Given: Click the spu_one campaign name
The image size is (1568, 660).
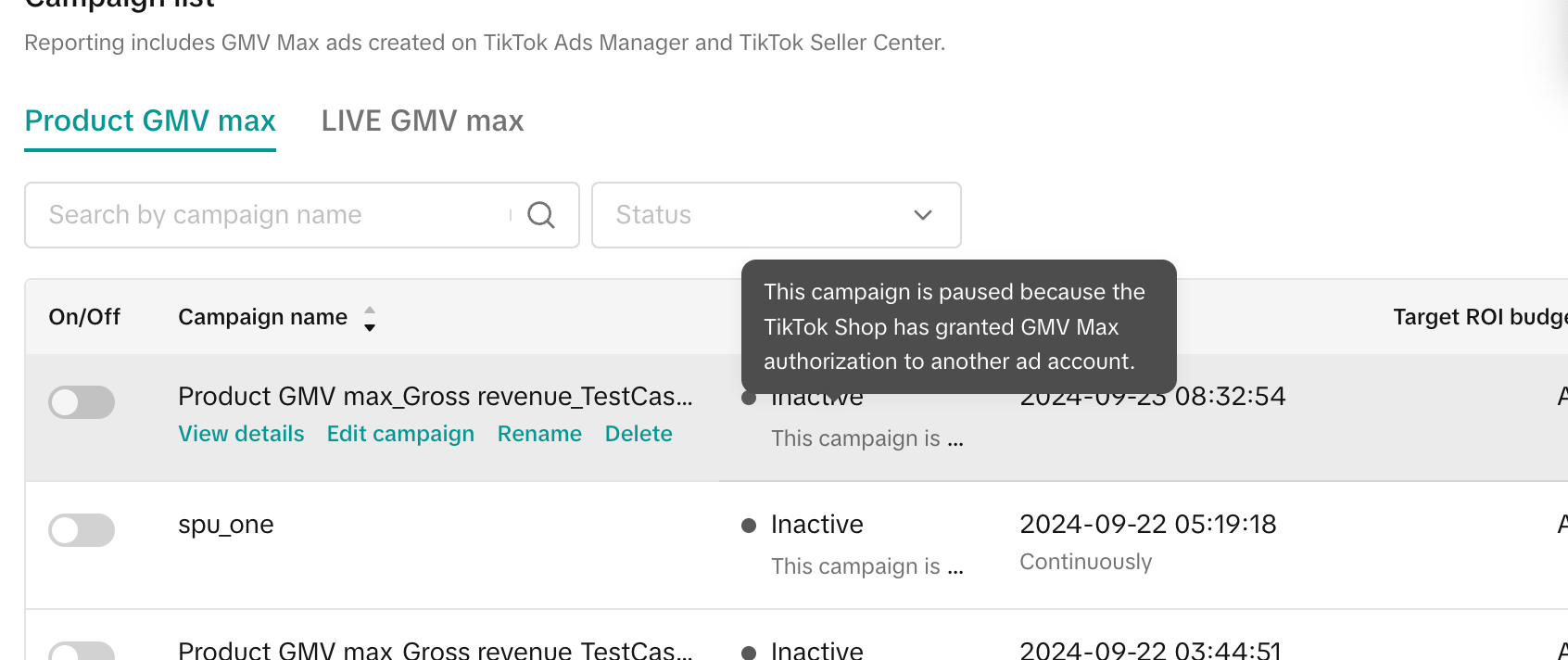Looking at the screenshot, I should [225, 525].
